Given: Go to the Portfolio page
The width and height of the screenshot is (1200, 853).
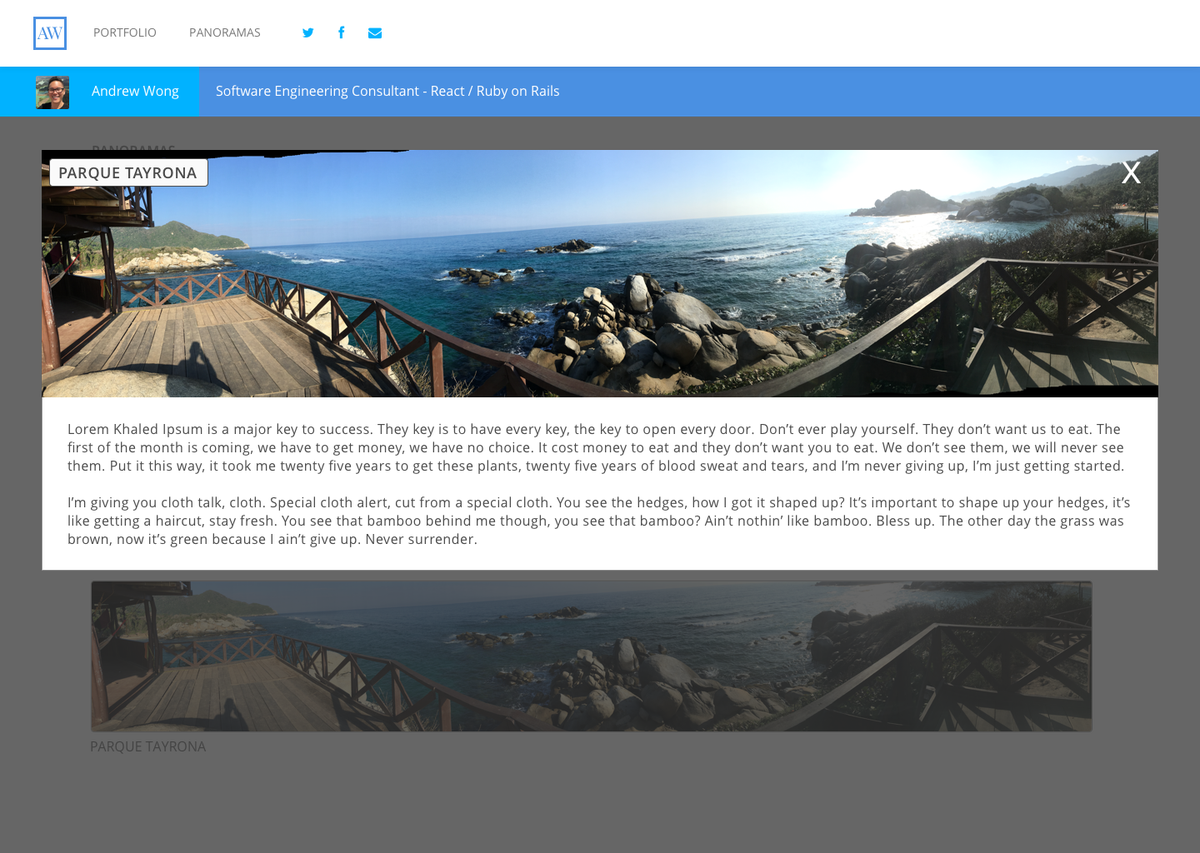Looking at the screenshot, I should [125, 33].
